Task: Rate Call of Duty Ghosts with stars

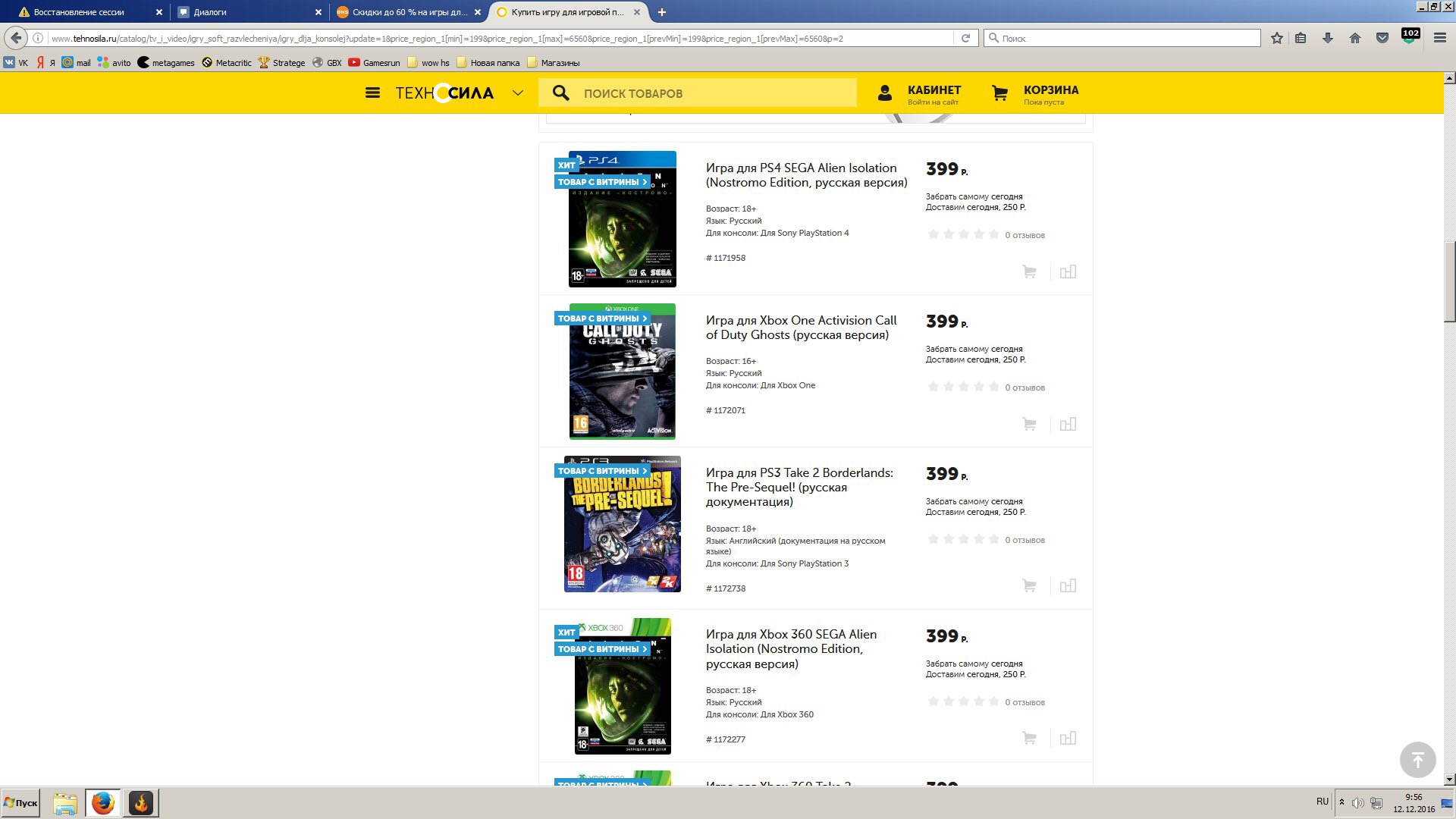Action: [x=963, y=387]
